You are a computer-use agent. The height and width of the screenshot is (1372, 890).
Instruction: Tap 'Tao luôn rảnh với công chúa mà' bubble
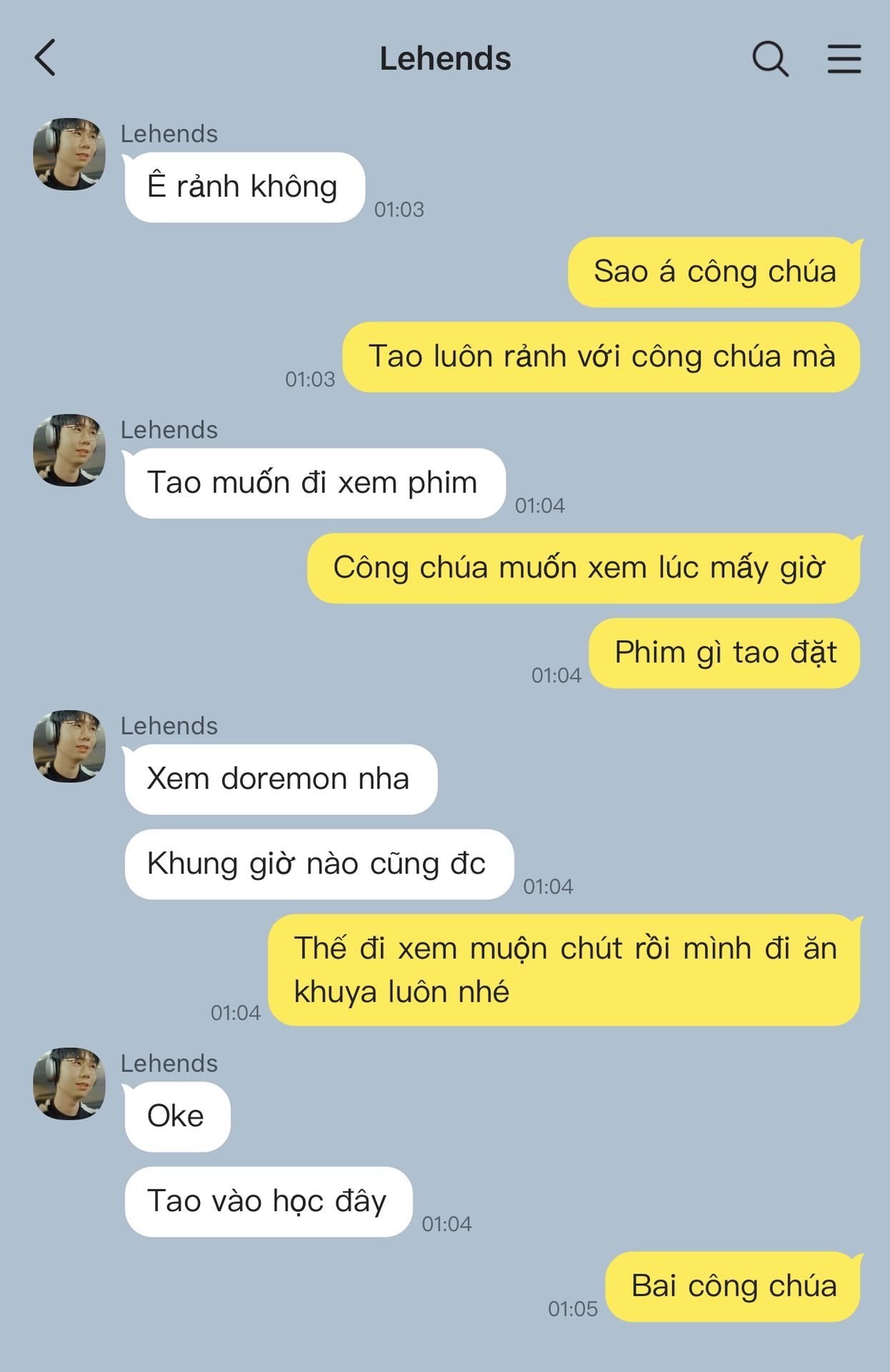click(601, 357)
